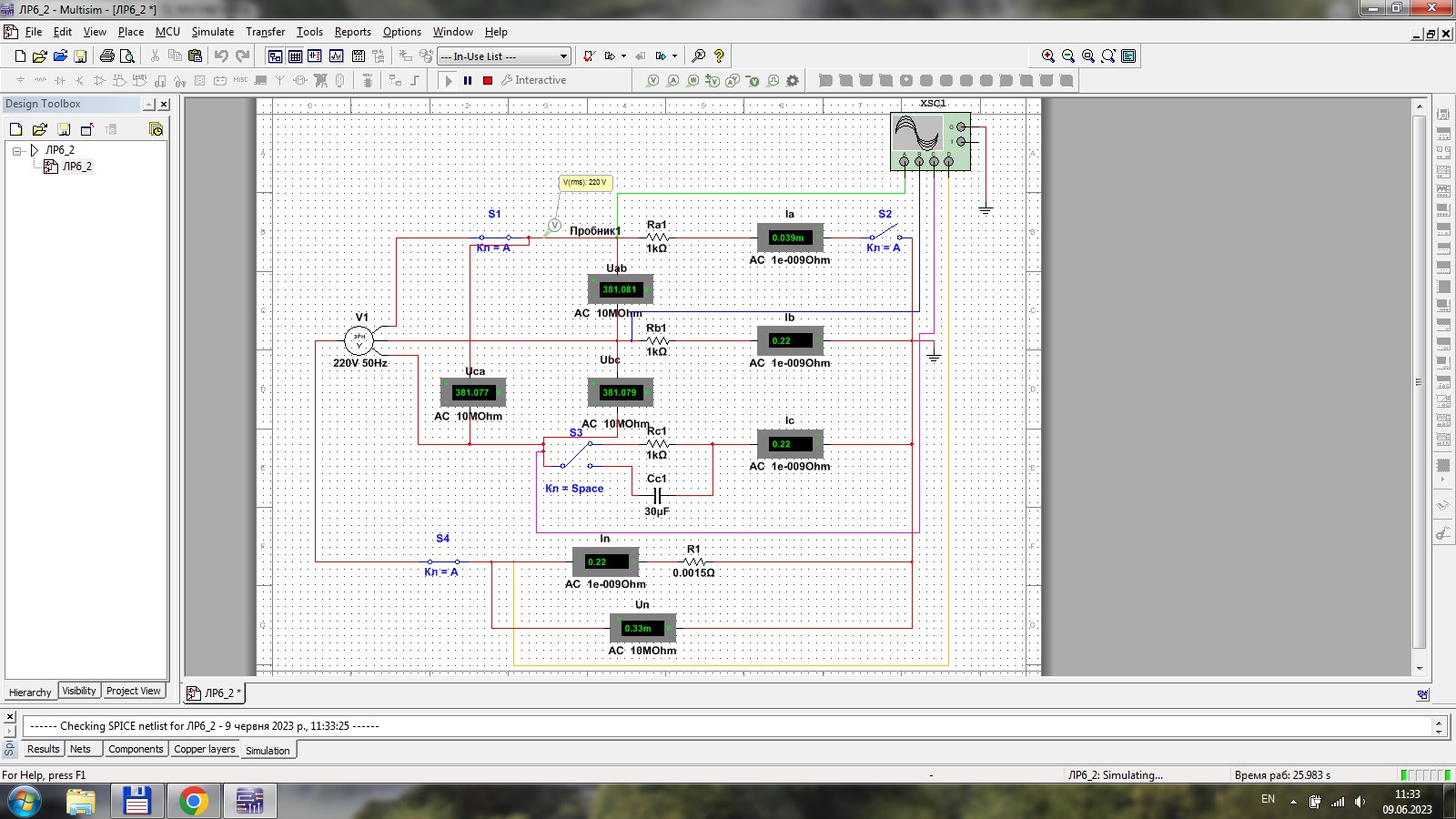
Task: Place a Source component from toolbar
Action: point(20,81)
